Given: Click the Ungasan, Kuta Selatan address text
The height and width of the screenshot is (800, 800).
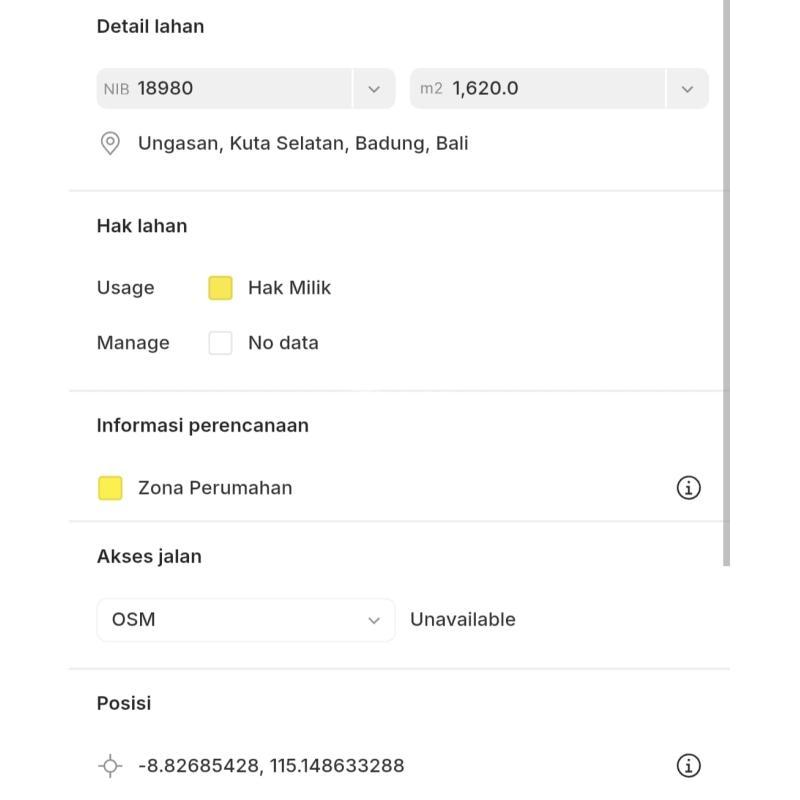Looking at the screenshot, I should click(x=303, y=143).
